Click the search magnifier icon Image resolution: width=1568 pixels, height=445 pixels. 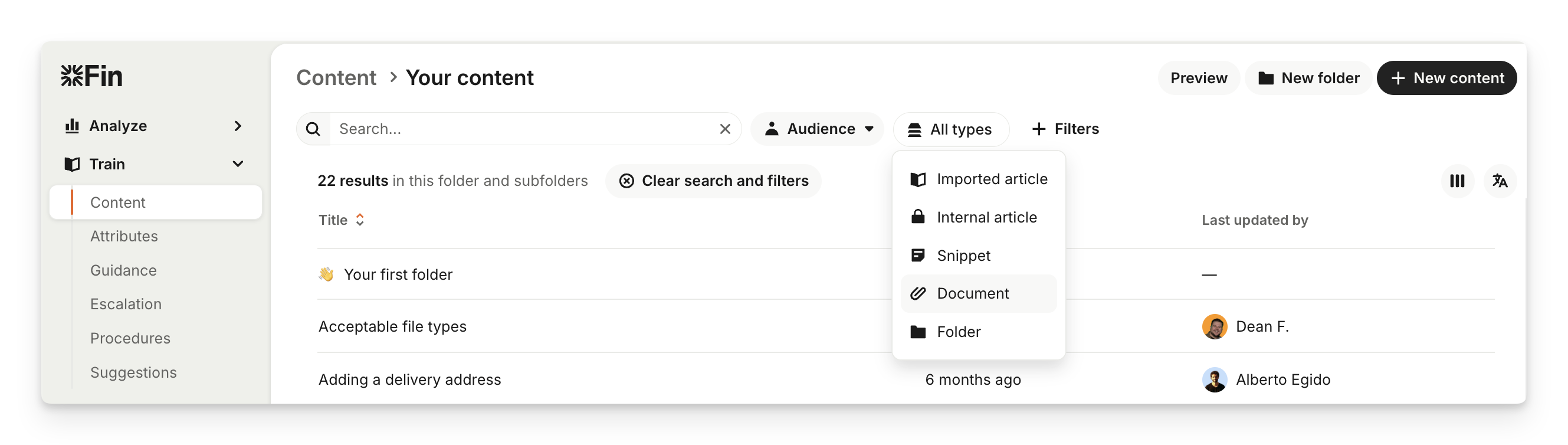pos(313,129)
